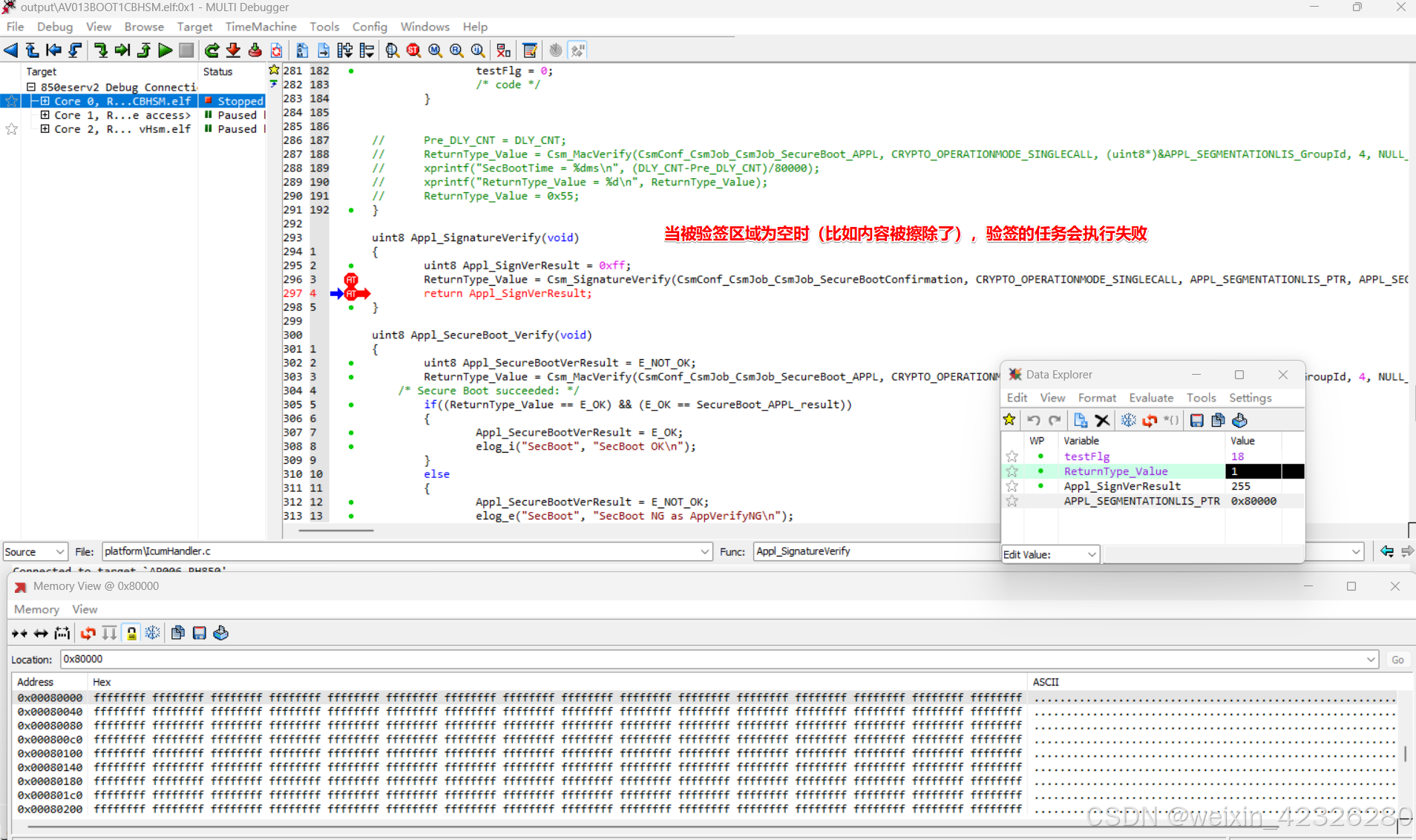The height and width of the screenshot is (840, 1416).
Task: Click the green Go/run arrow in toolbar
Action: tap(165, 50)
